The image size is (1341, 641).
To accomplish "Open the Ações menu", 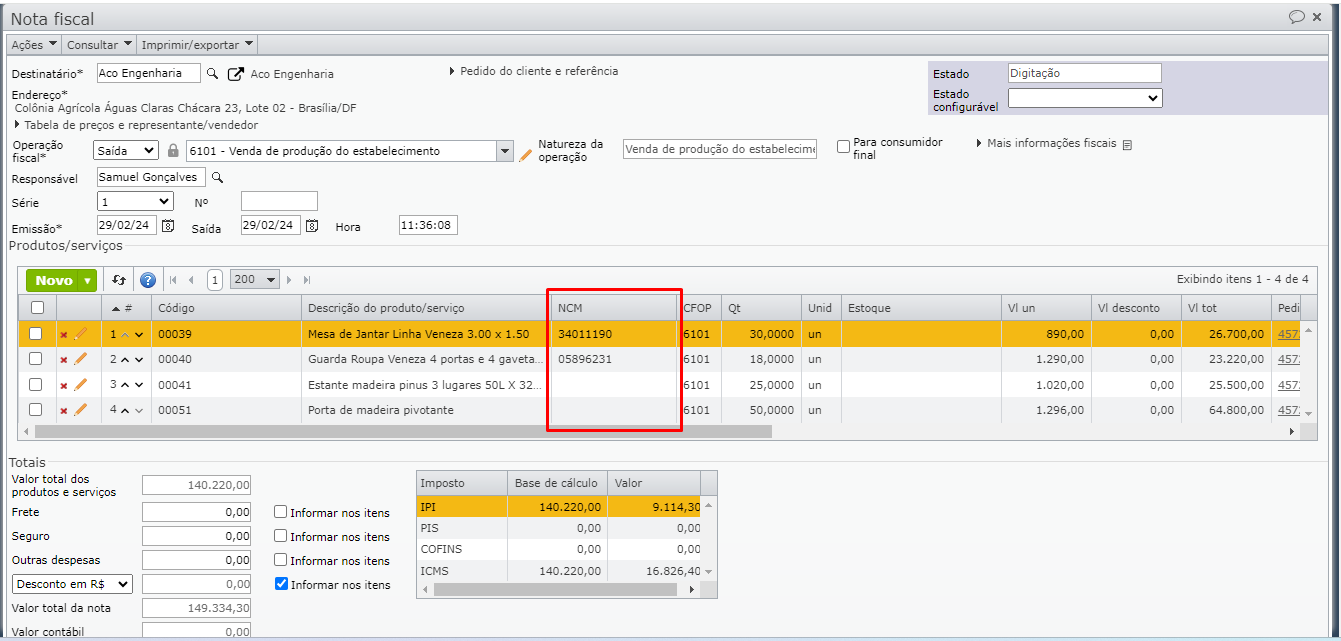I will [x=34, y=45].
